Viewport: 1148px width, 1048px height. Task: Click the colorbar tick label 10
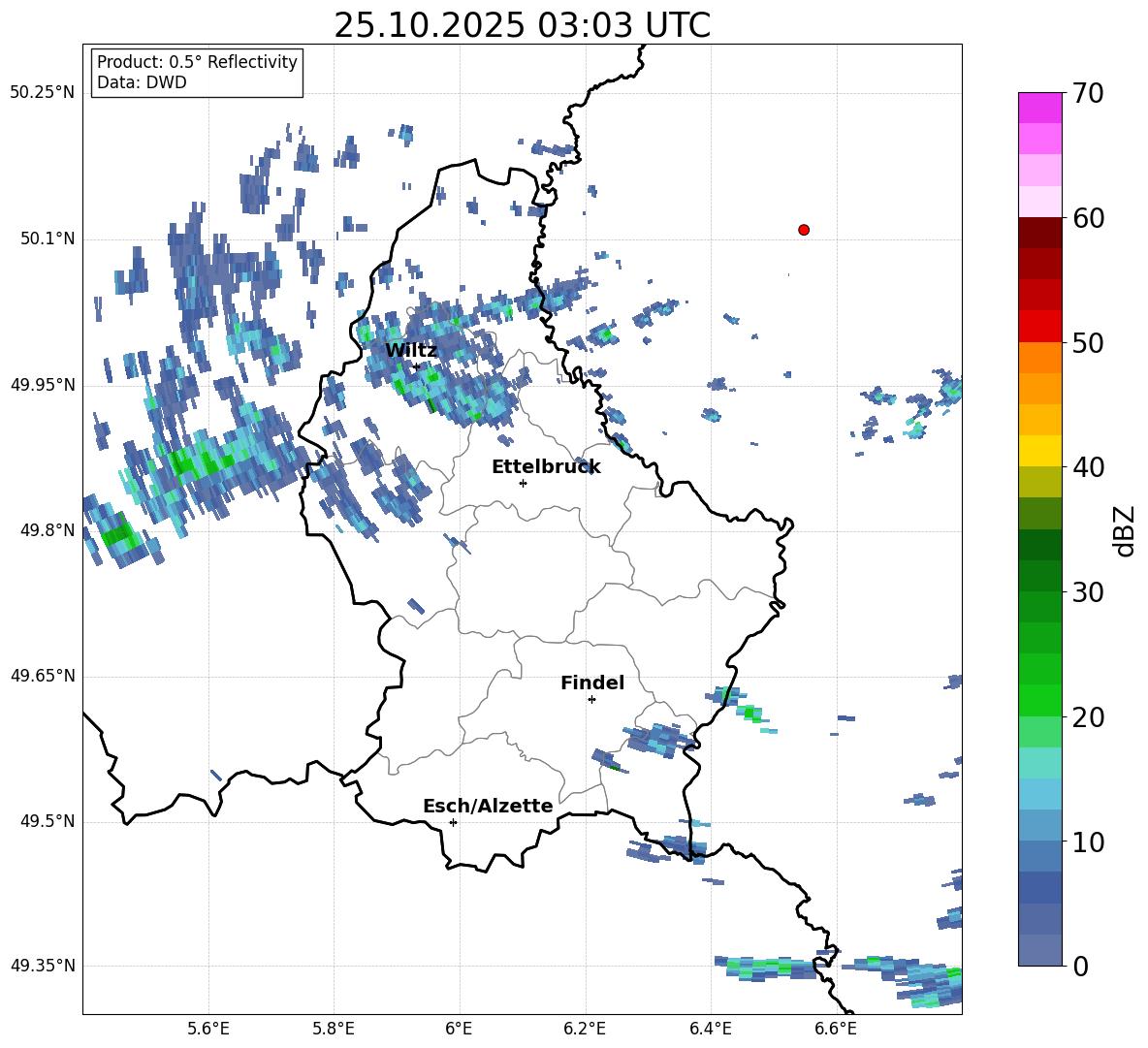coord(1088,842)
